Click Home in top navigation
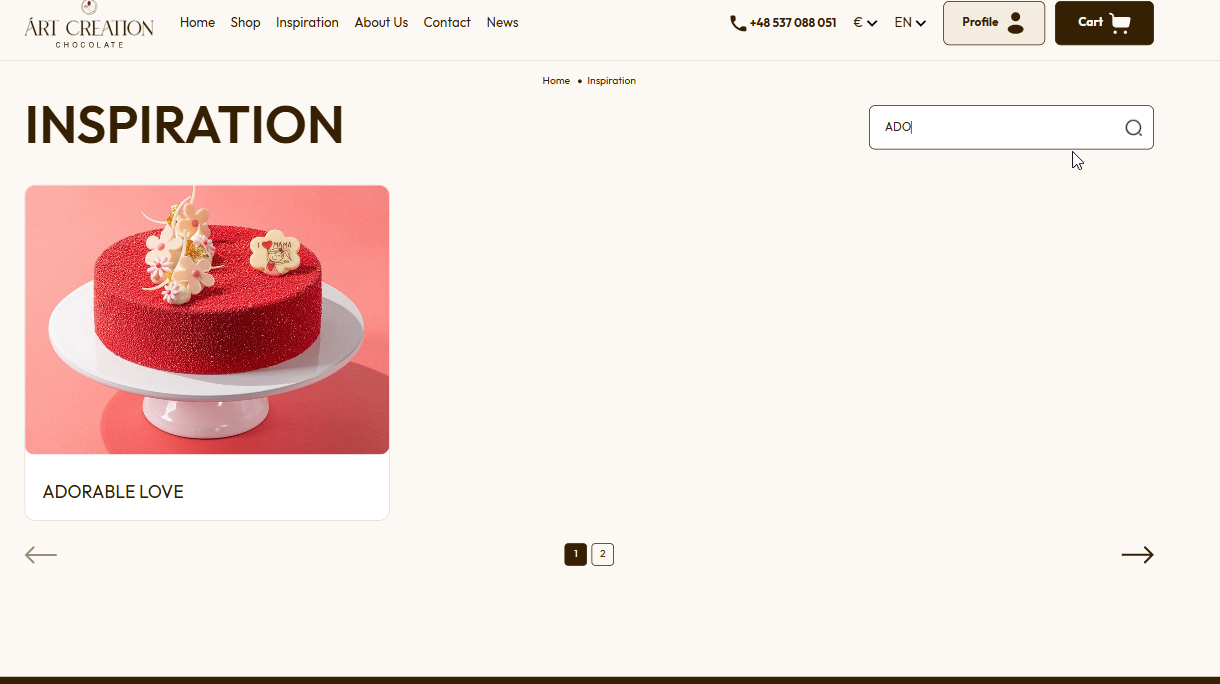Viewport: 1220px width, 684px height. [197, 23]
